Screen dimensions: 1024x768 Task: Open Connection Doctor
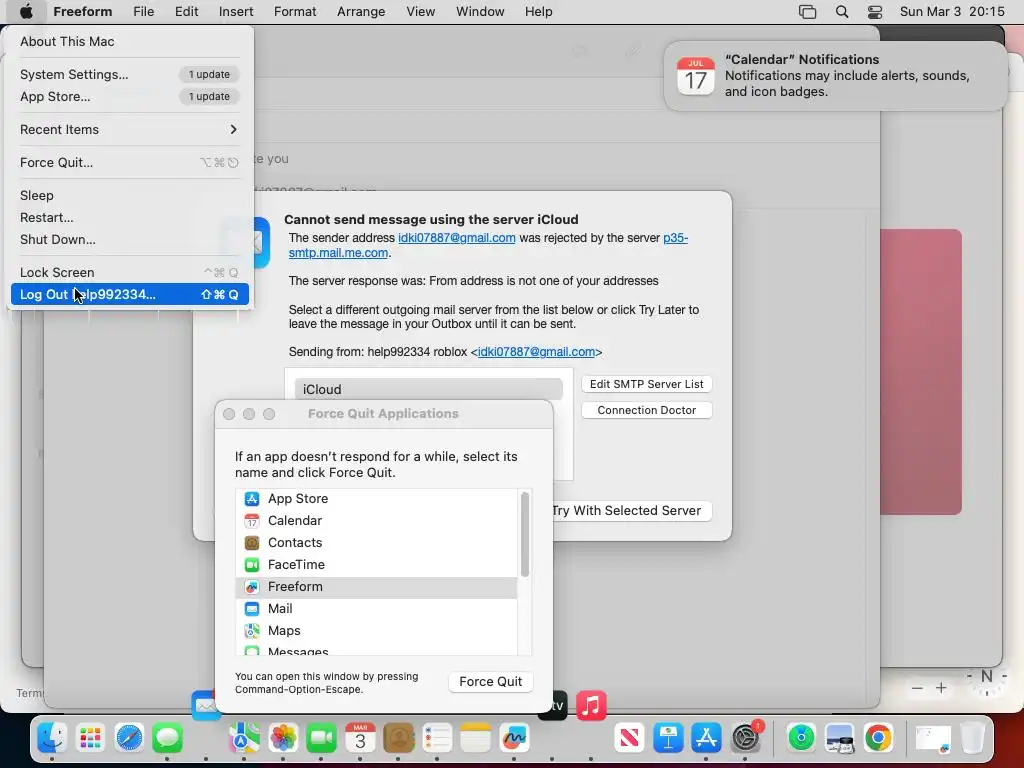coord(647,410)
